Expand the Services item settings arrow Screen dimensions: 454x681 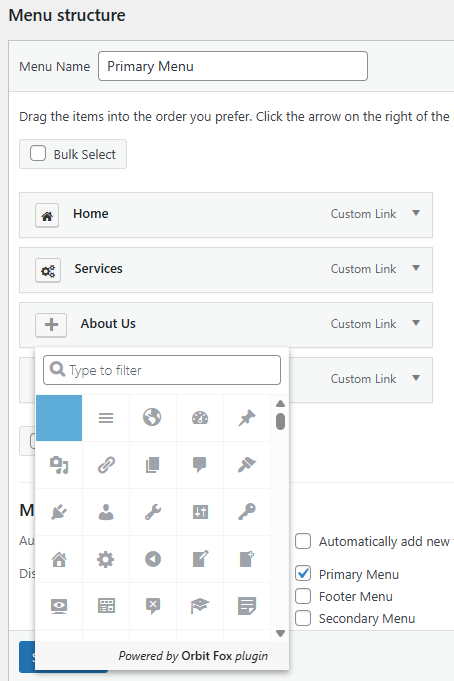click(416, 268)
